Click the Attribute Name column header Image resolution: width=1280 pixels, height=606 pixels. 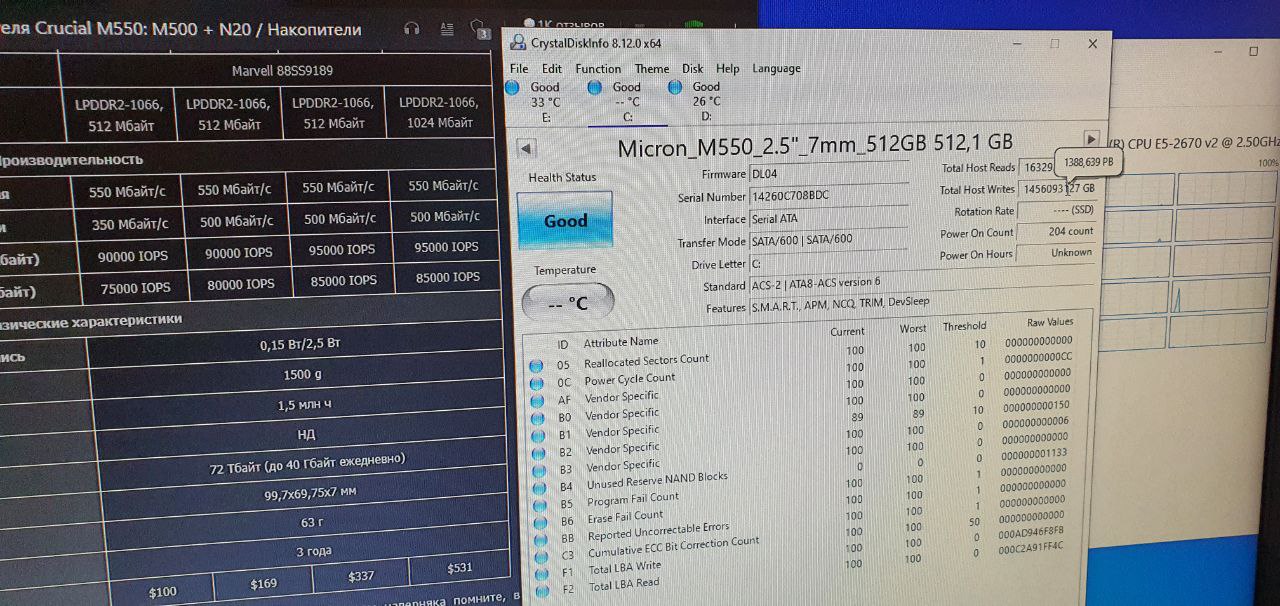(621, 342)
